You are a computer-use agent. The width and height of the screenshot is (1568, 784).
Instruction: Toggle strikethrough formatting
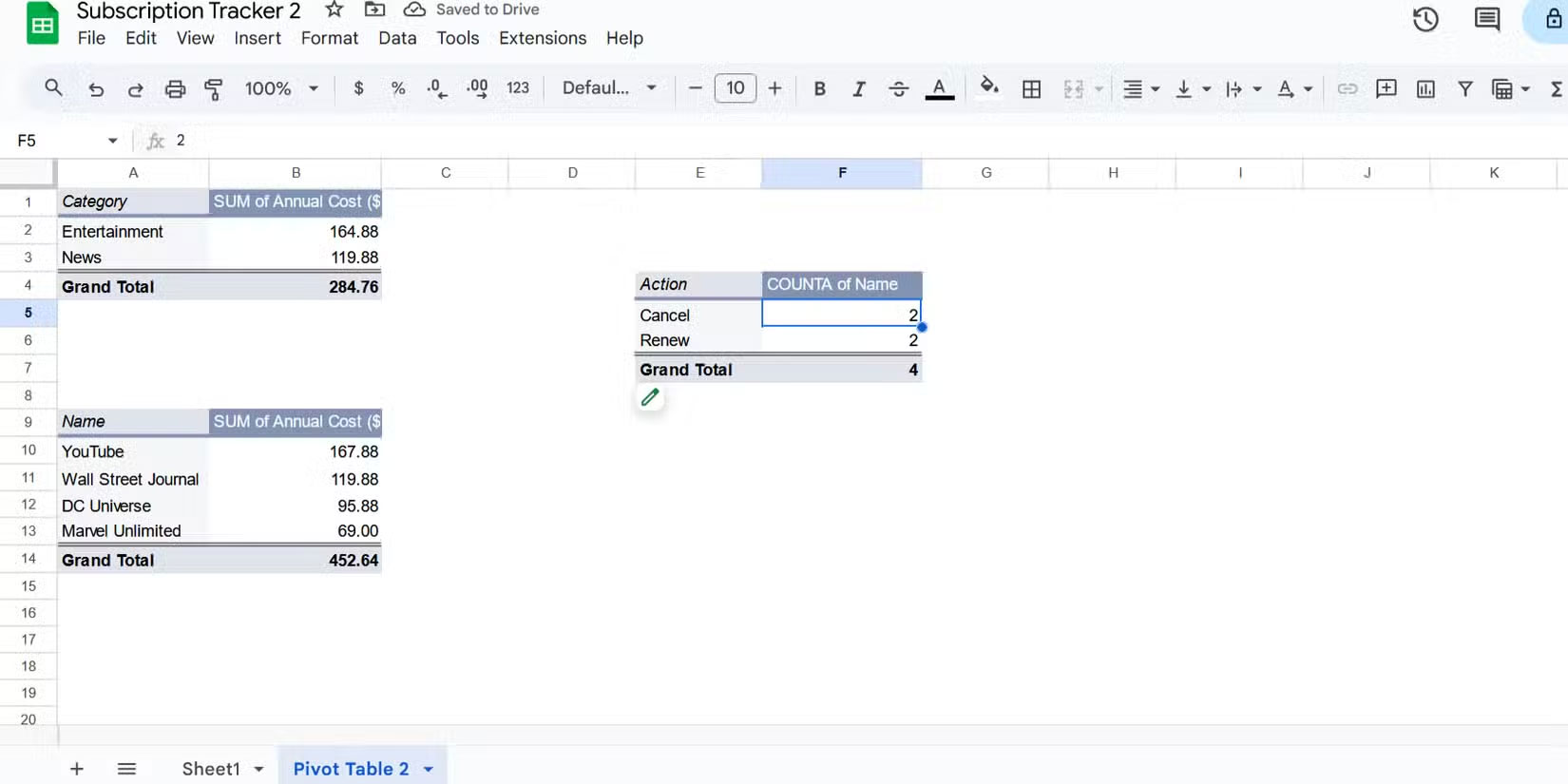click(898, 88)
